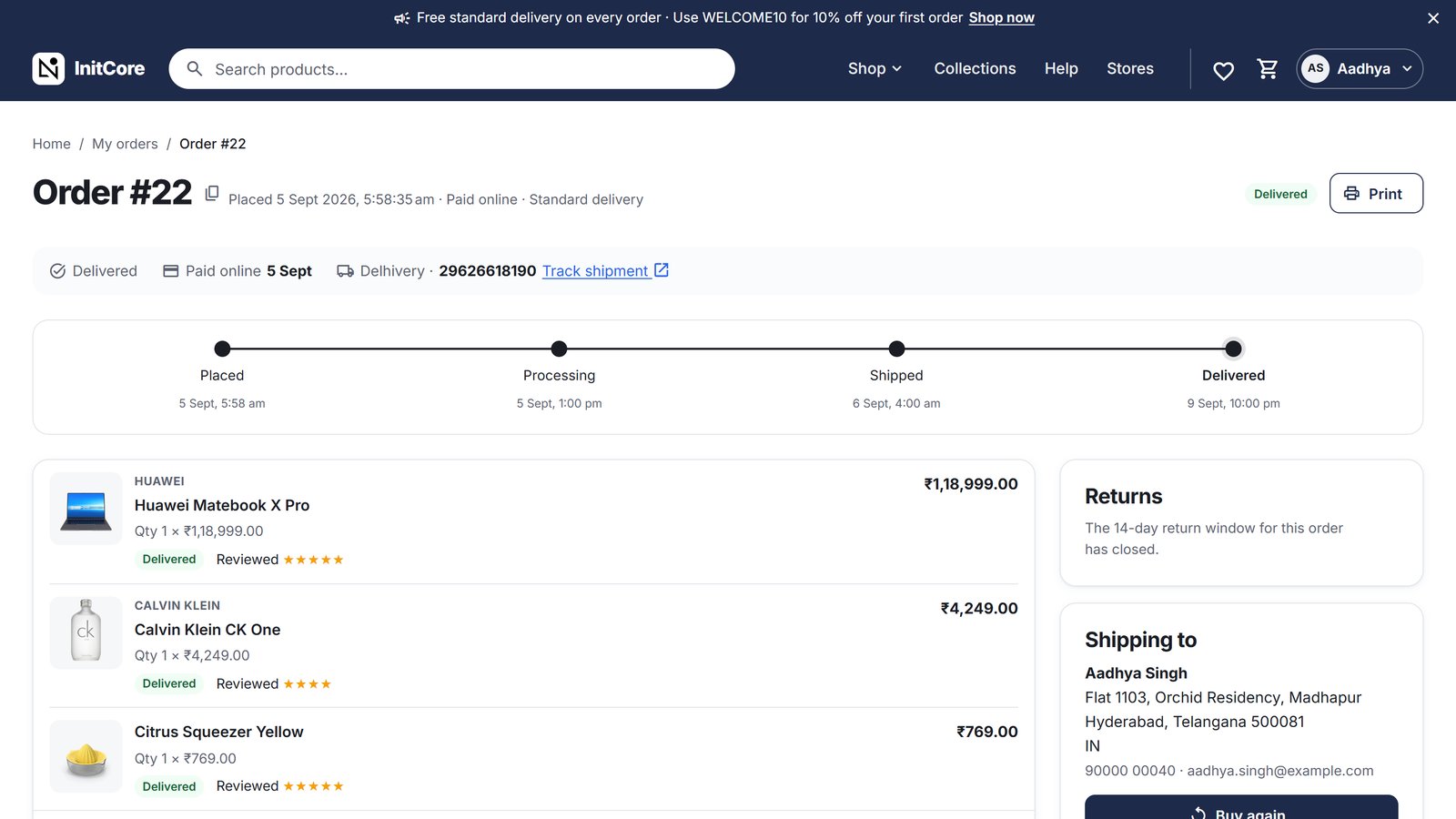Dismiss the promo banner with X
The image size is (1456, 819).
1433,18
